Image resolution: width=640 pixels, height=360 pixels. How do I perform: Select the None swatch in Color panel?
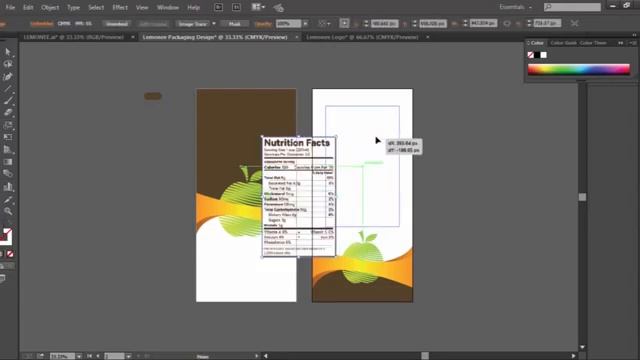(531, 55)
